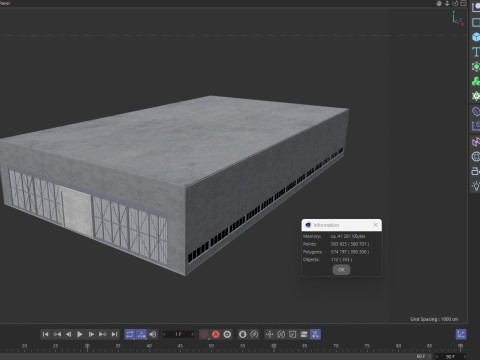
Task: Close the Information dialog
Action: 376,225
